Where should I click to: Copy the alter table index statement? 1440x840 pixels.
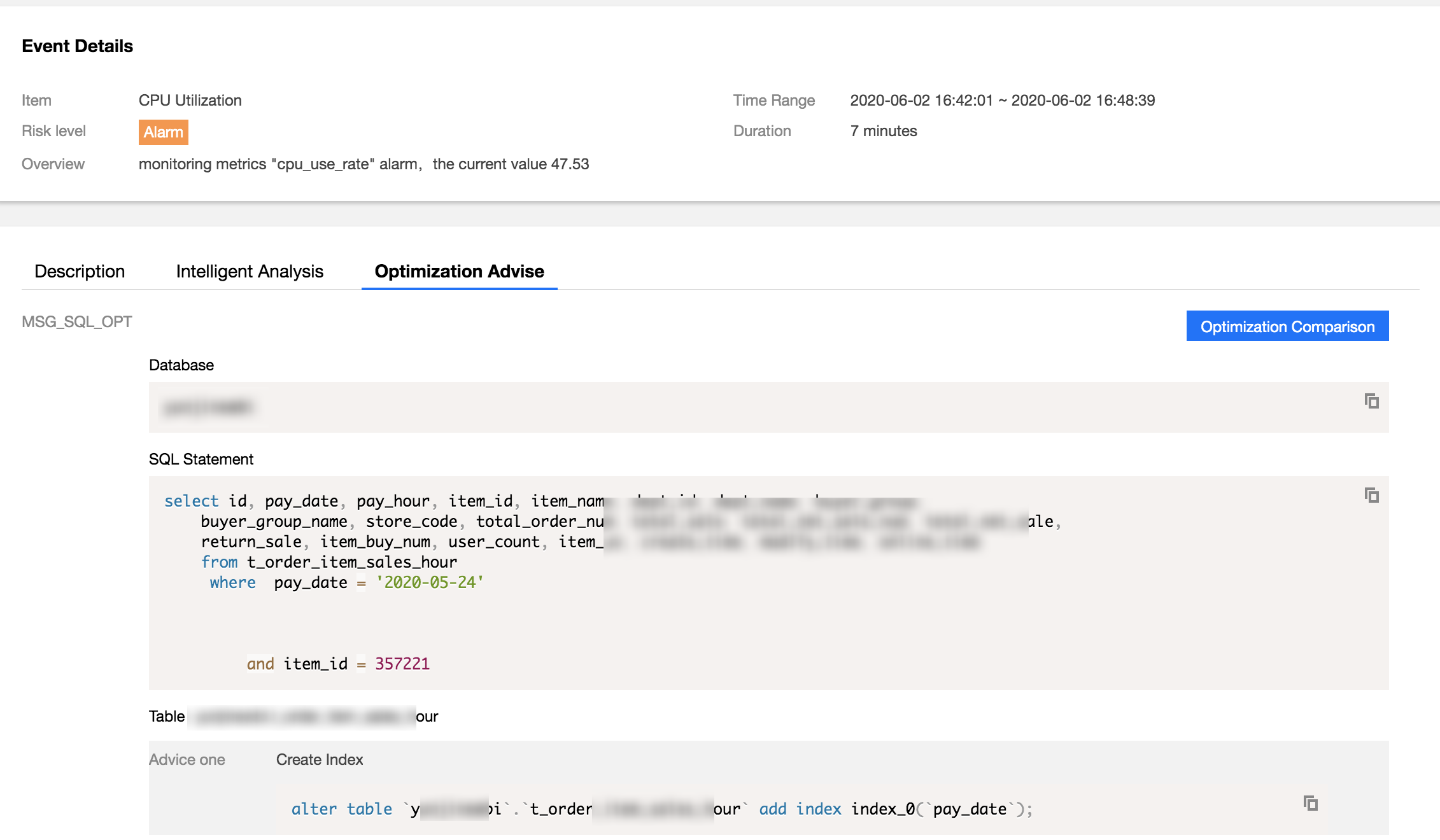click(1310, 803)
